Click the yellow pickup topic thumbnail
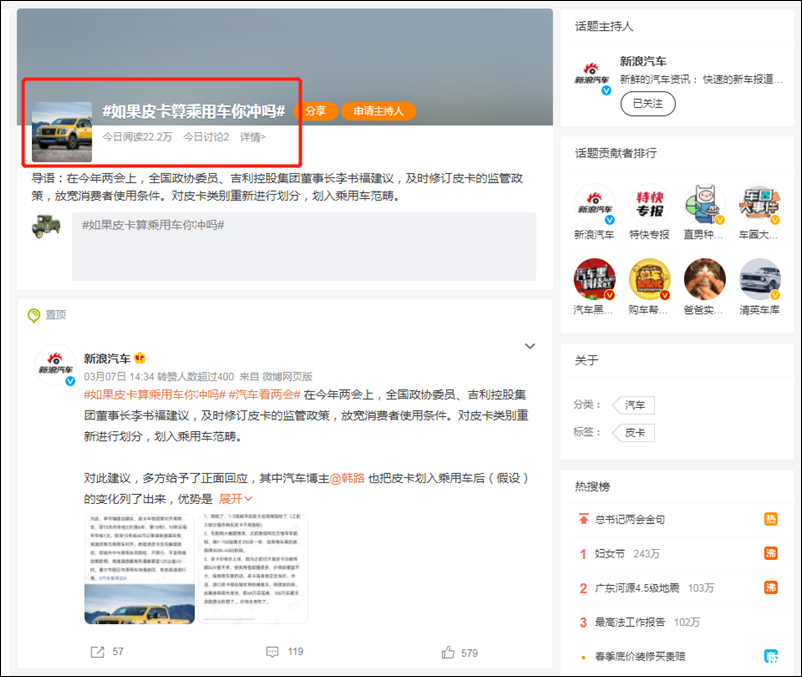The width and height of the screenshot is (802, 677). tap(62, 132)
